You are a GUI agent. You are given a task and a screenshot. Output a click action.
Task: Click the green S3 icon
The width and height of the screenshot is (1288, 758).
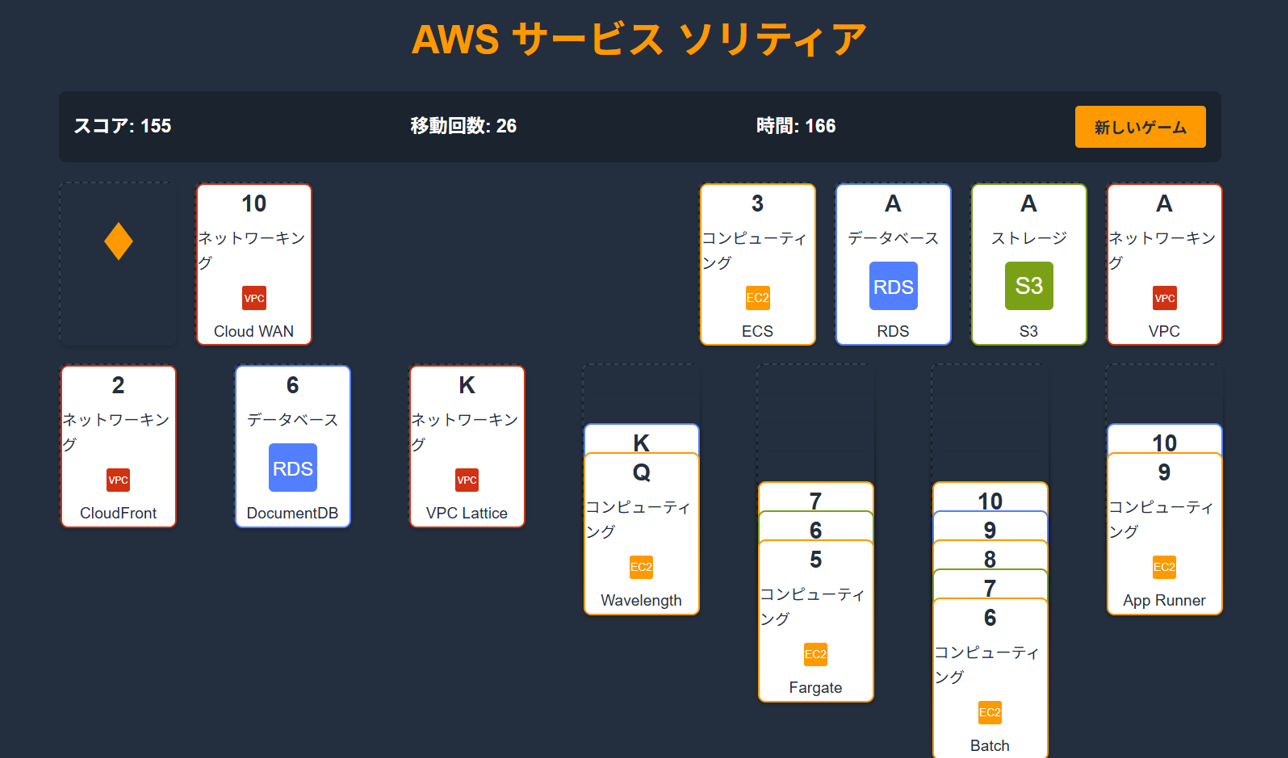click(x=1029, y=287)
